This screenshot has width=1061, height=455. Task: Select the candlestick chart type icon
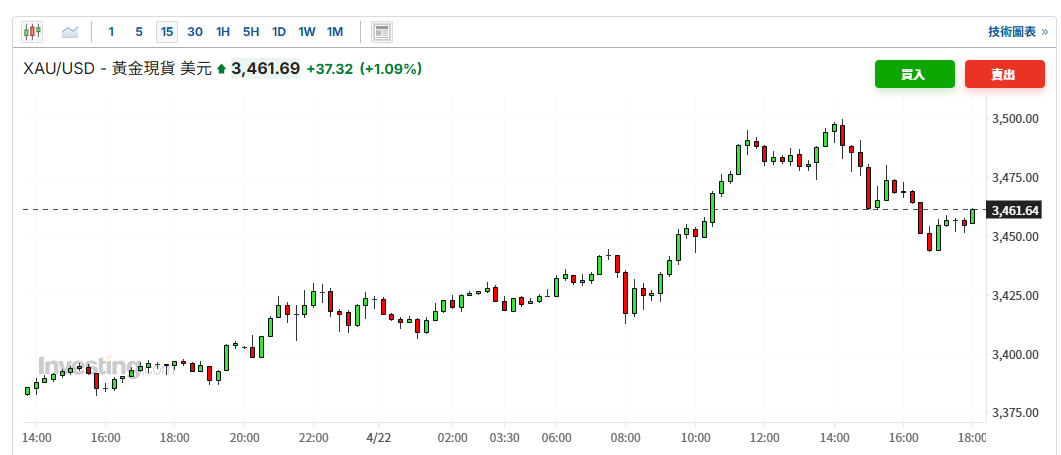tap(32, 32)
